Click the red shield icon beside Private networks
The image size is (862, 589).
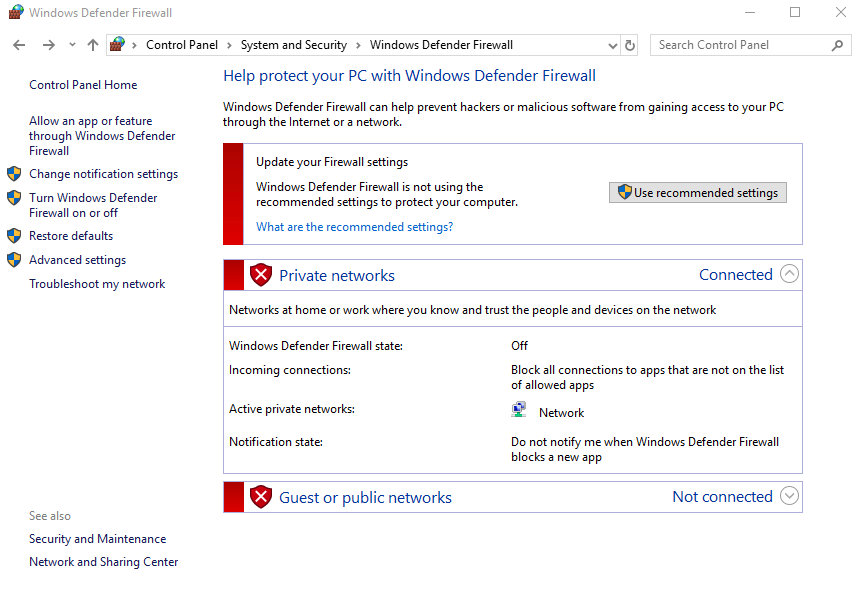pyautogui.click(x=261, y=275)
